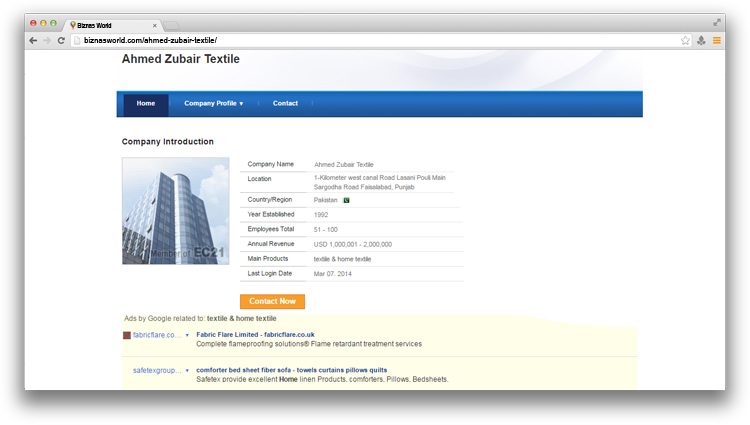Open the Home navigation item
The height and width of the screenshot is (425, 750).
(x=146, y=103)
